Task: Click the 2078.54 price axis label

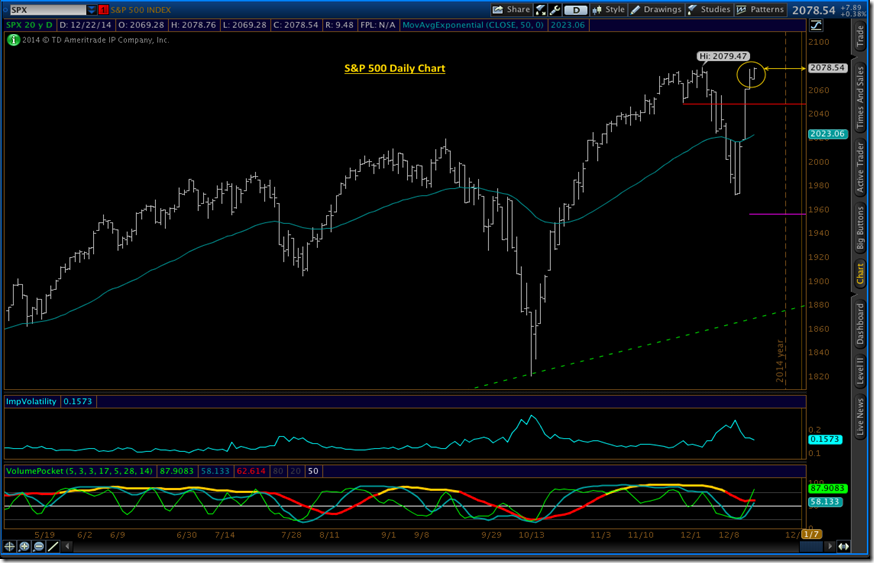Action: coord(828,68)
